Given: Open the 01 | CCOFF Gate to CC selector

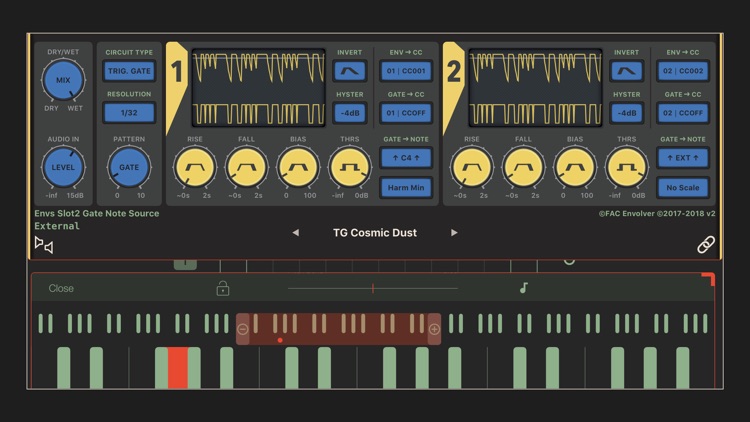Looking at the screenshot, I should click(x=406, y=113).
